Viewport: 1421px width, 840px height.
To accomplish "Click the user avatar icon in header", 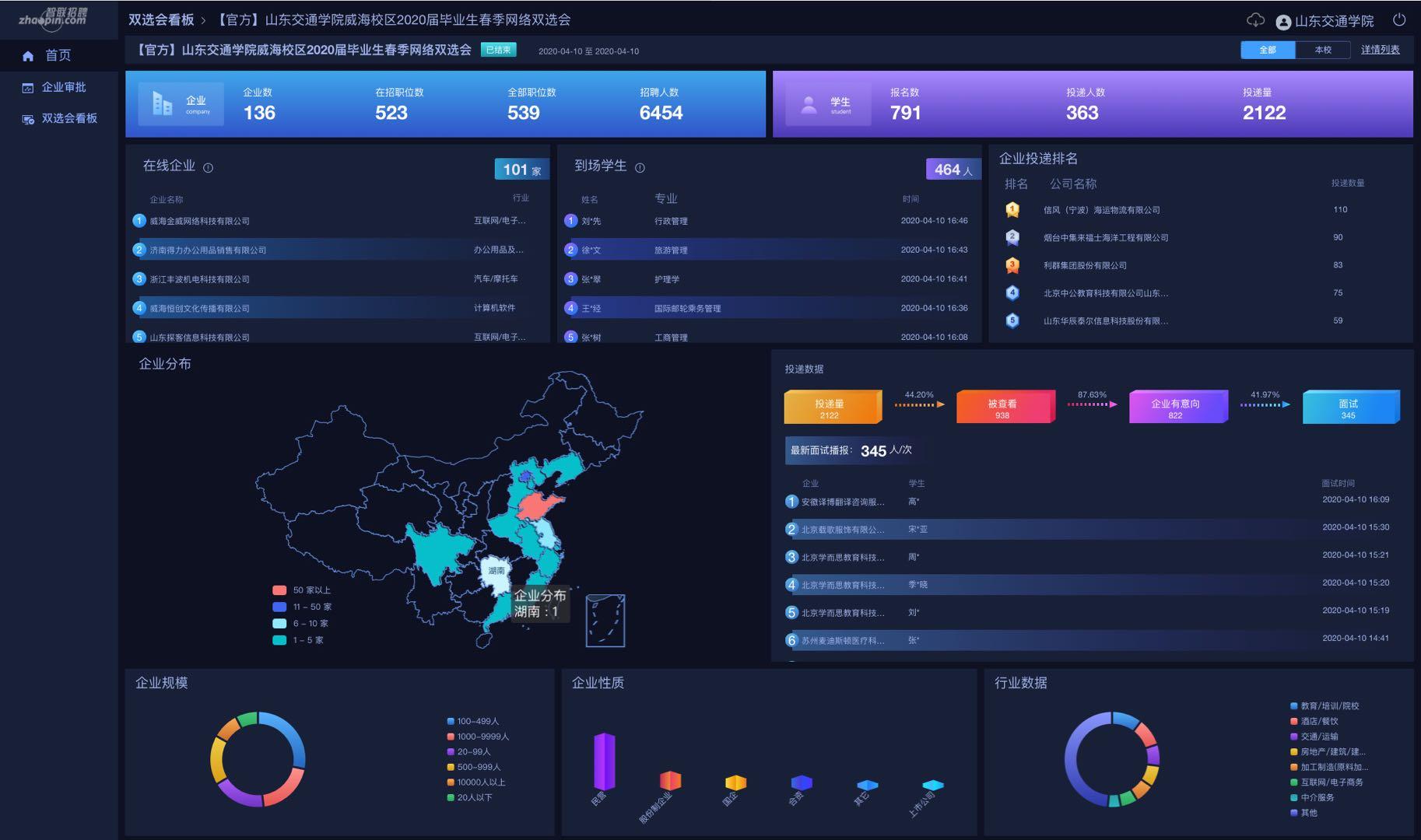I will click(1283, 22).
